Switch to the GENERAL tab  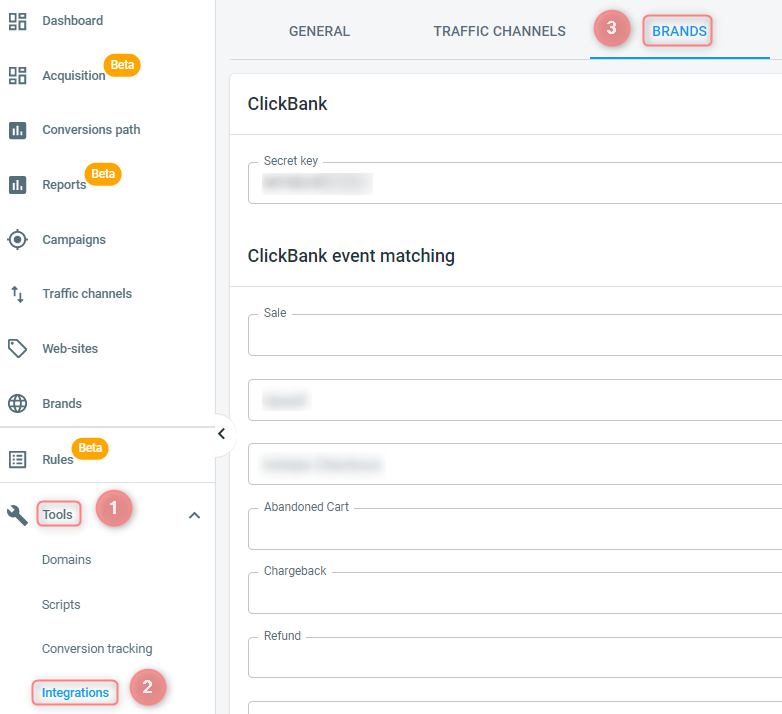319,31
